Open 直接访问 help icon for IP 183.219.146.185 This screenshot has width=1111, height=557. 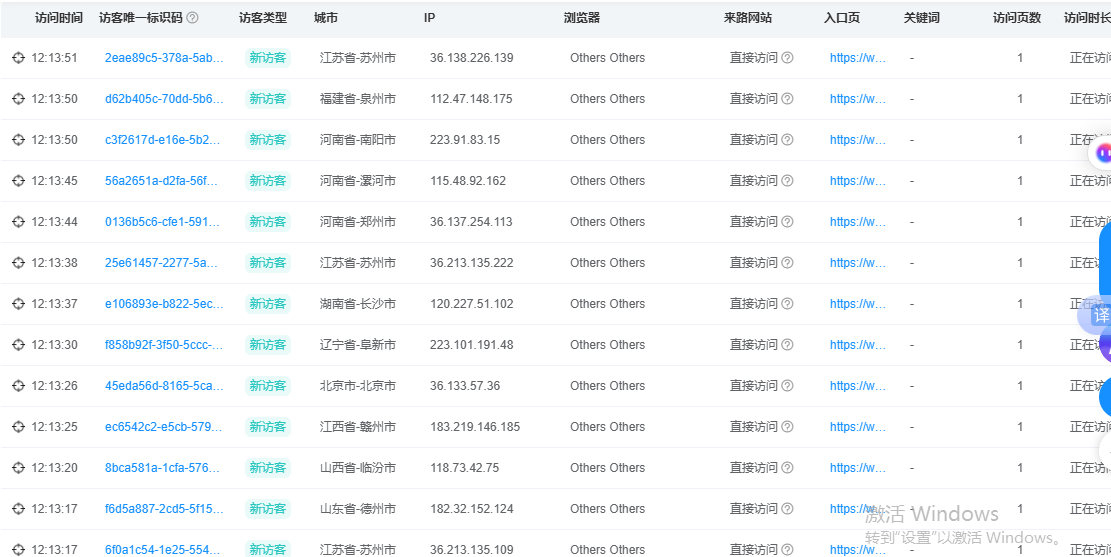pos(787,427)
